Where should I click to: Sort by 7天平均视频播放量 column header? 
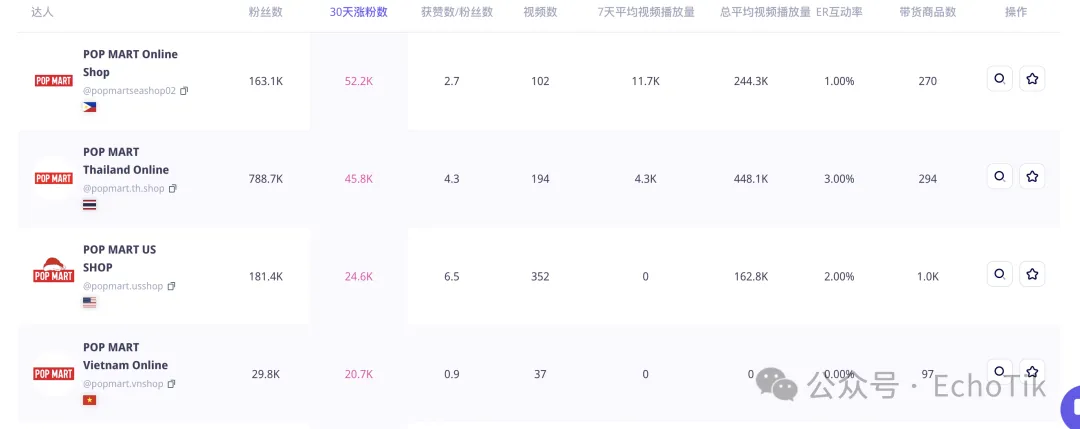tap(646, 12)
